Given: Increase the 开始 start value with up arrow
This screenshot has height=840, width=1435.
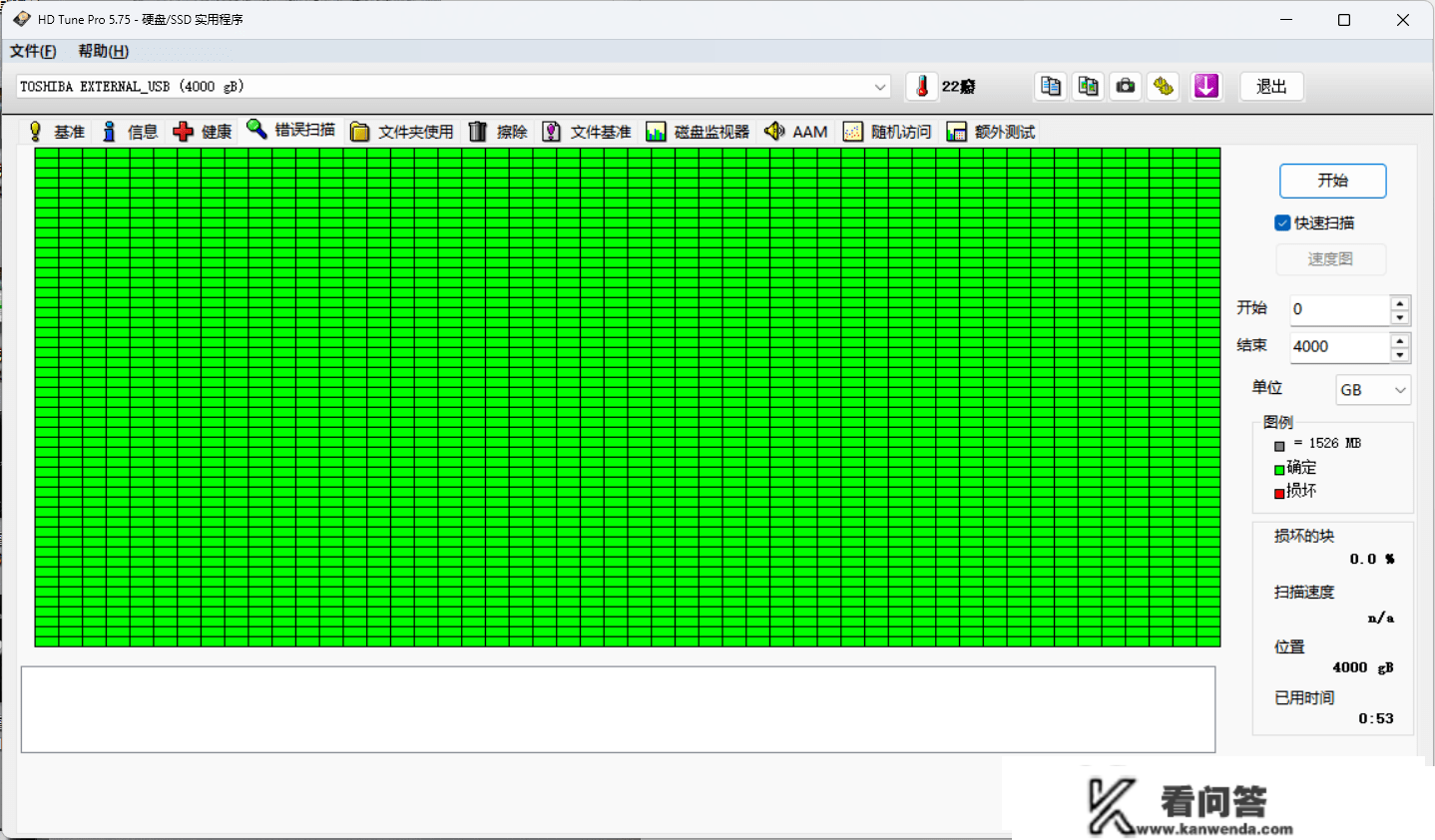Looking at the screenshot, I should click(1400, 303).
